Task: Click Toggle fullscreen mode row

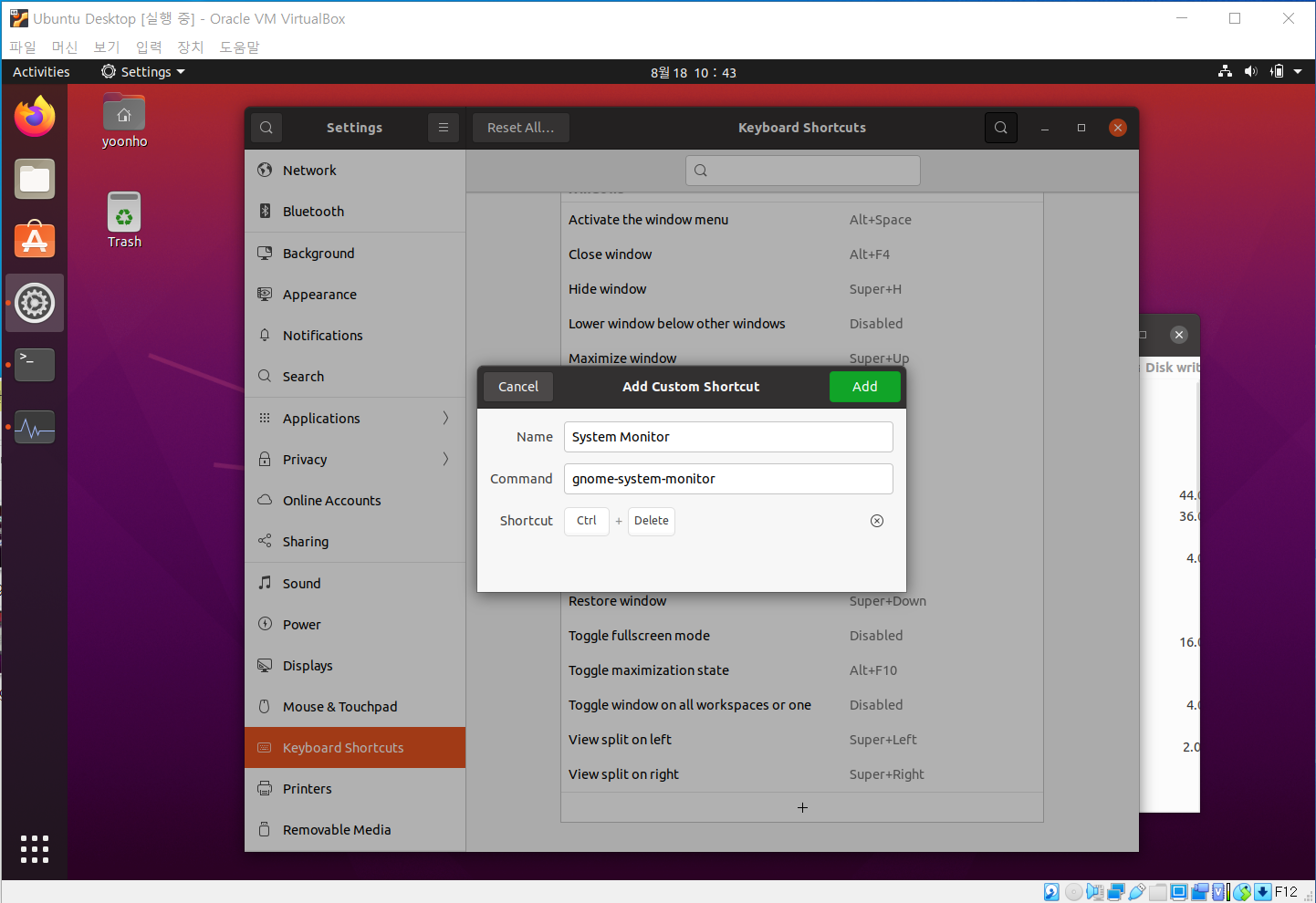Action: (x=802, y=636)
